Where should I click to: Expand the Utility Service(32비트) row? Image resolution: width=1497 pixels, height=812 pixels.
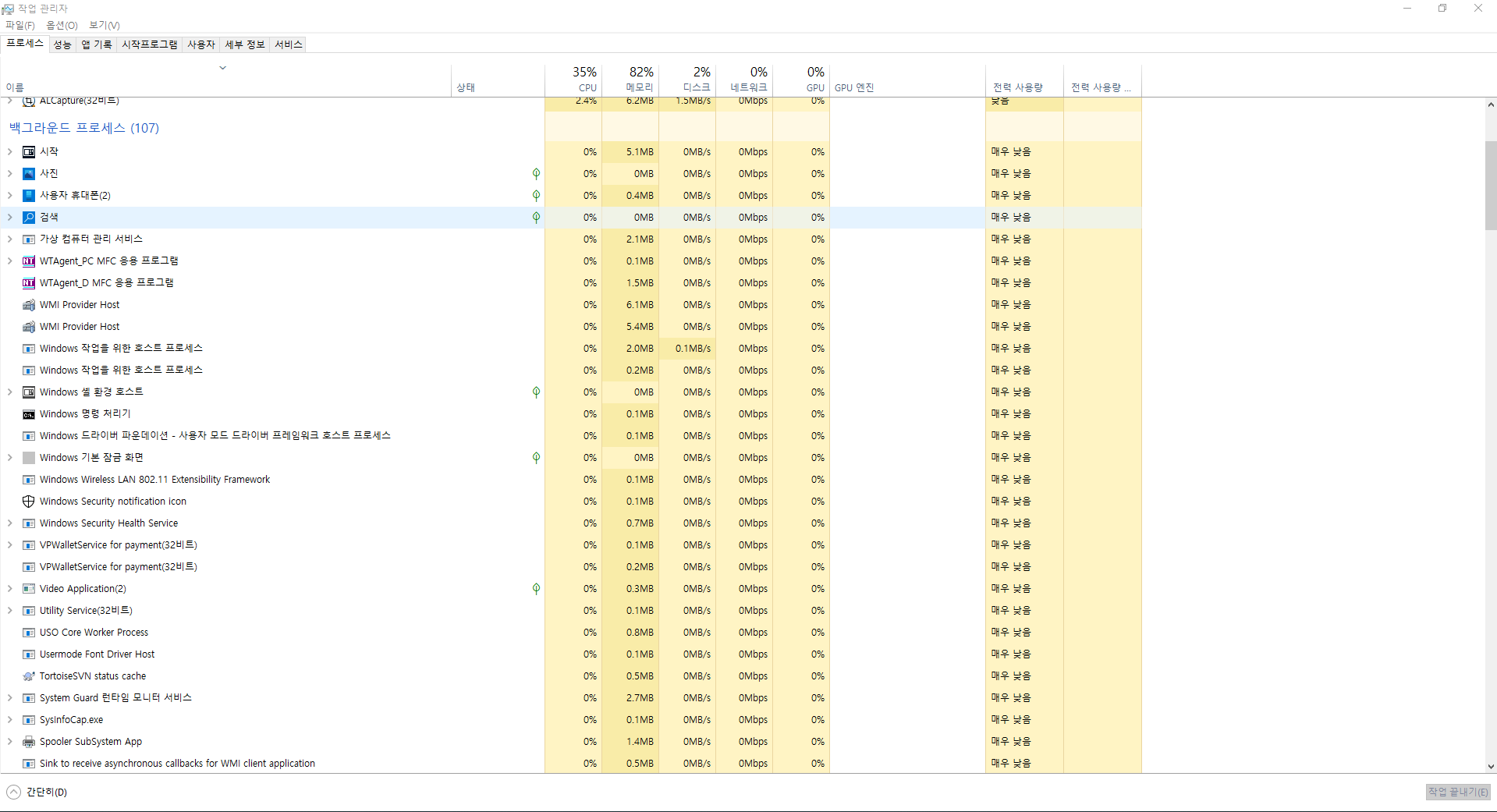(x=10, y=611)
